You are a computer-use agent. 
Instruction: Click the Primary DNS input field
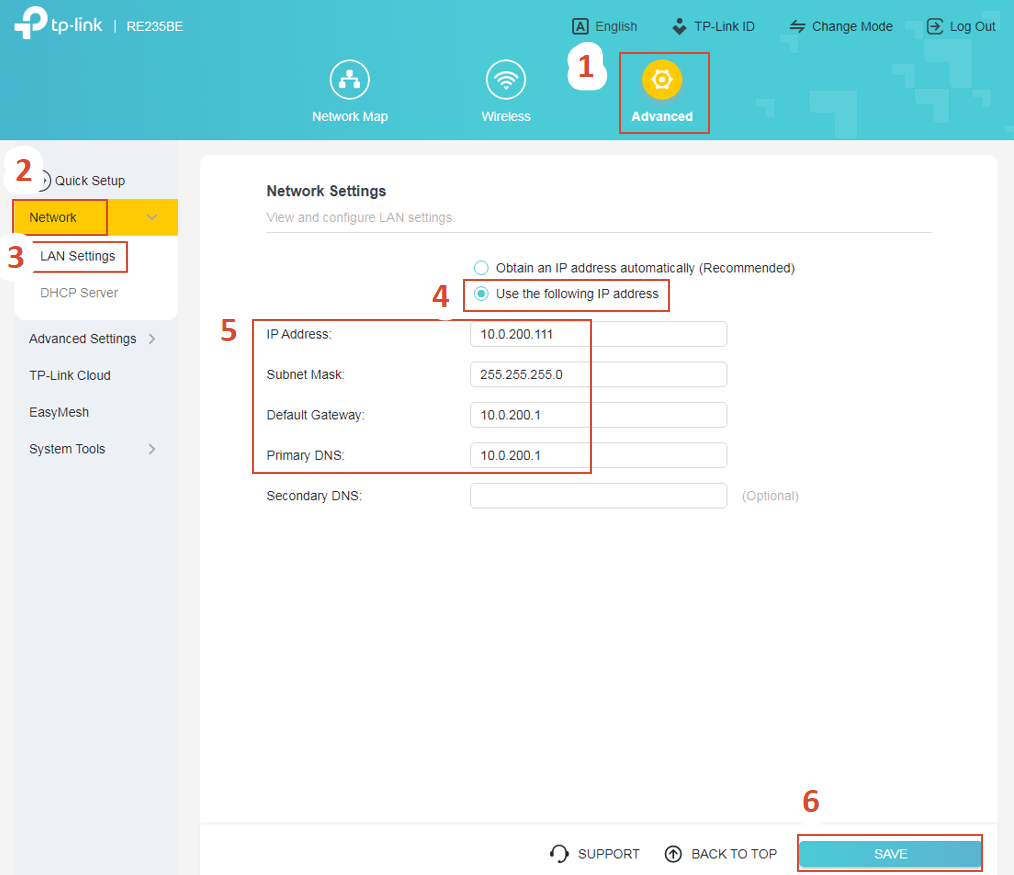(x=598, y=455)
